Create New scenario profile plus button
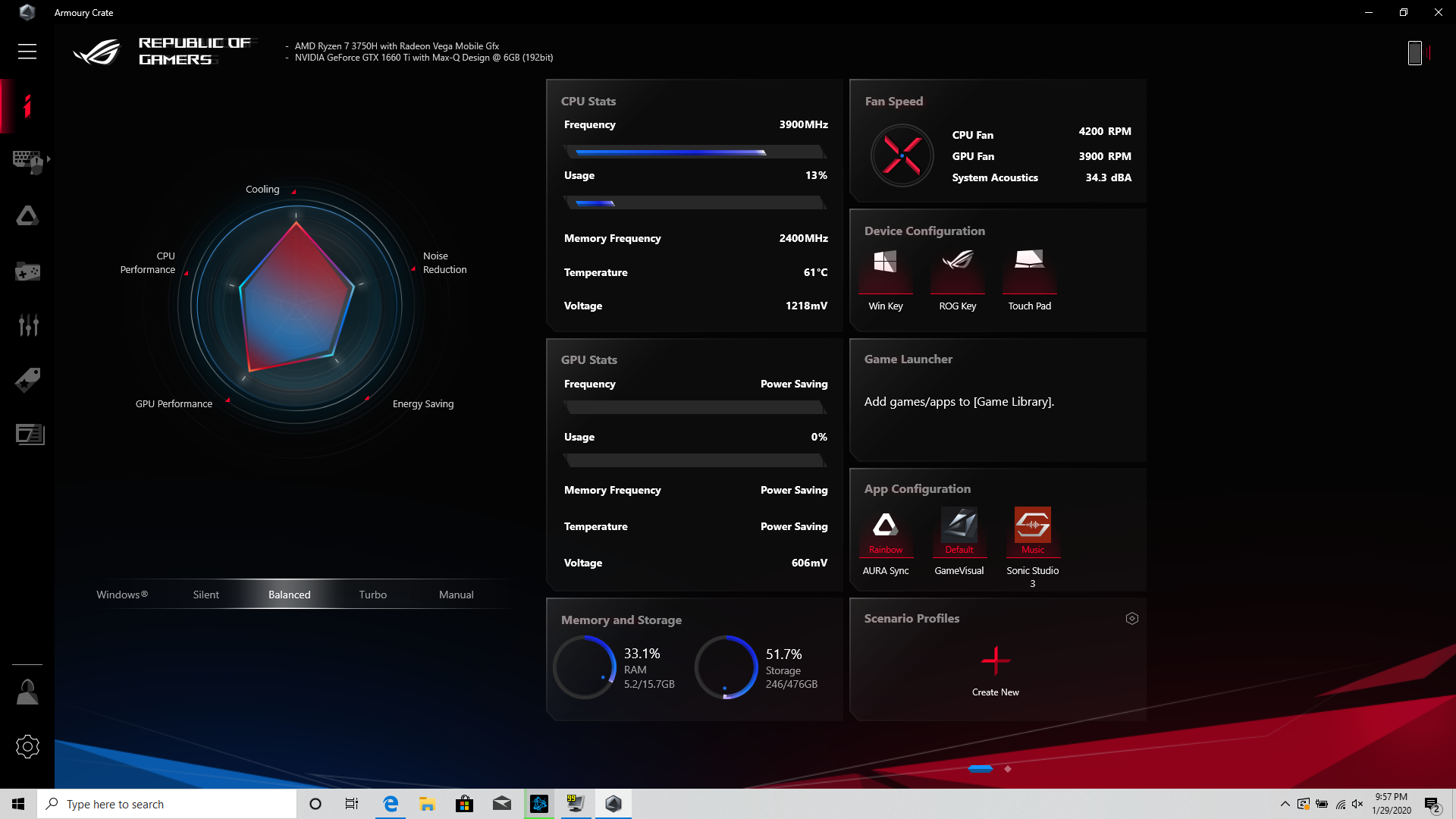This screenshot has height=819, width=1456. point(995,661)
